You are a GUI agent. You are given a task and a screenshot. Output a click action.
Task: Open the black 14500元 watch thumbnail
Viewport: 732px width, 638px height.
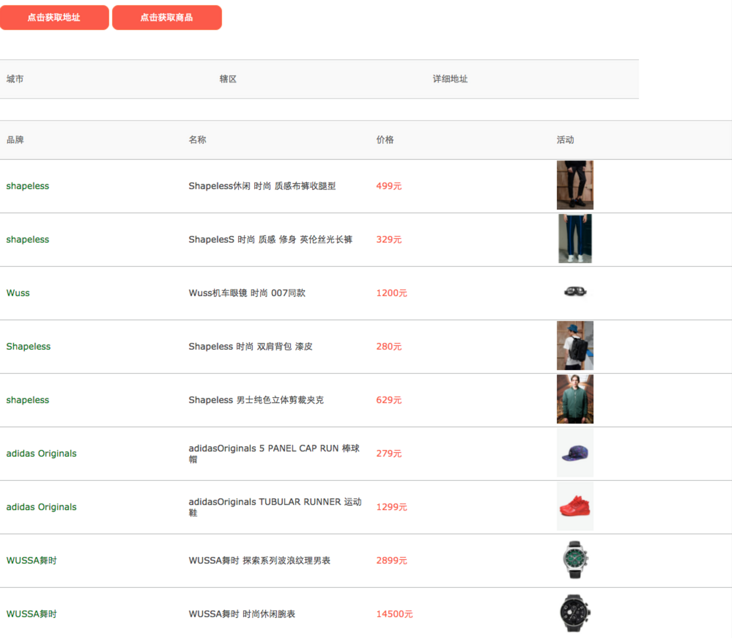[575, 613]
